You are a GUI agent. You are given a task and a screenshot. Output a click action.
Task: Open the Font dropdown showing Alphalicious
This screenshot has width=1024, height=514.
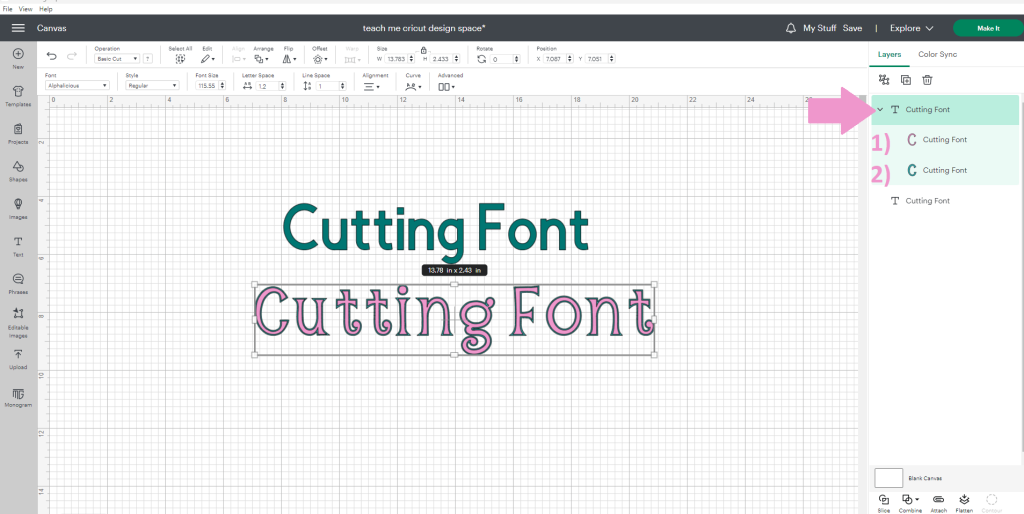77,86
